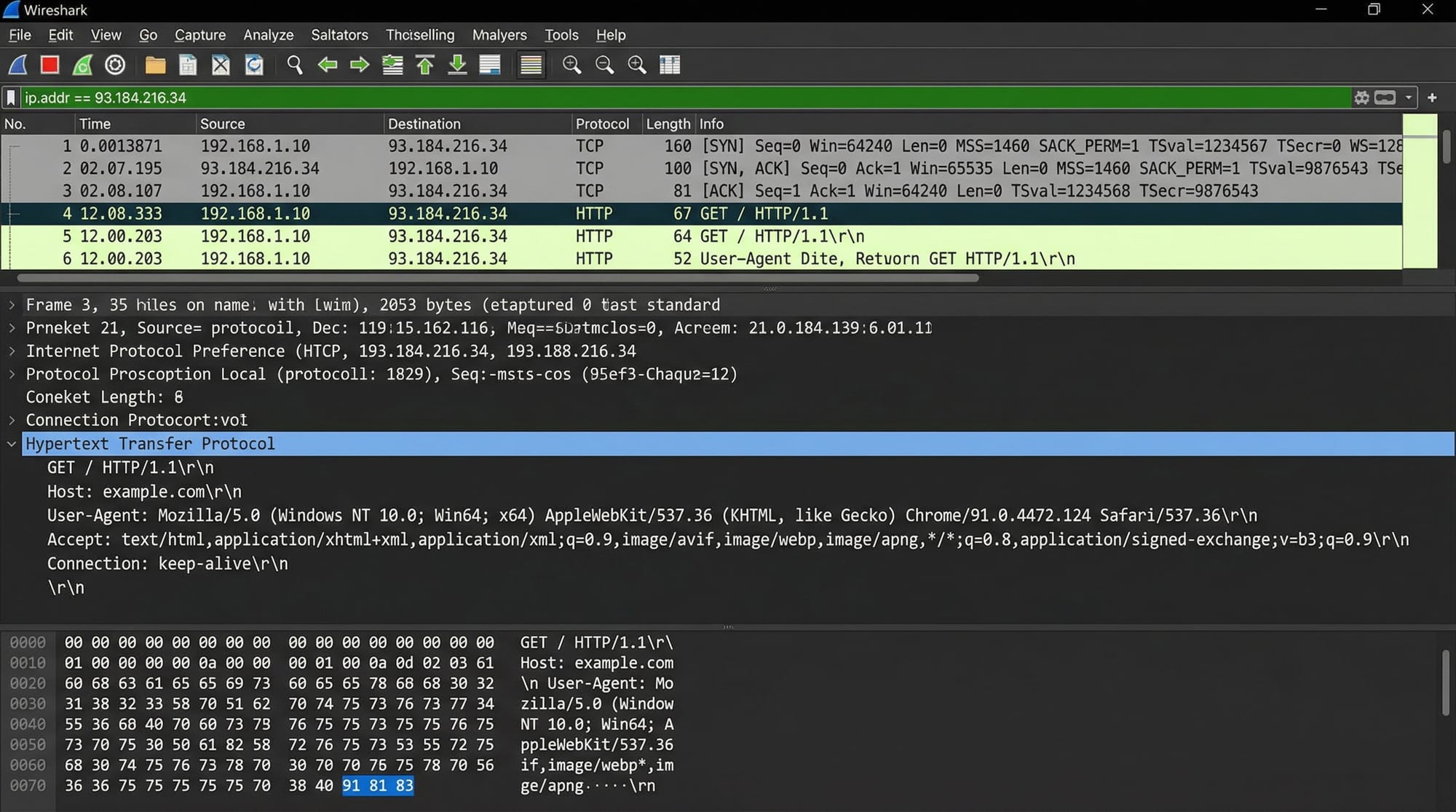Sort packets by Protocol column header

tap(602, 124)
